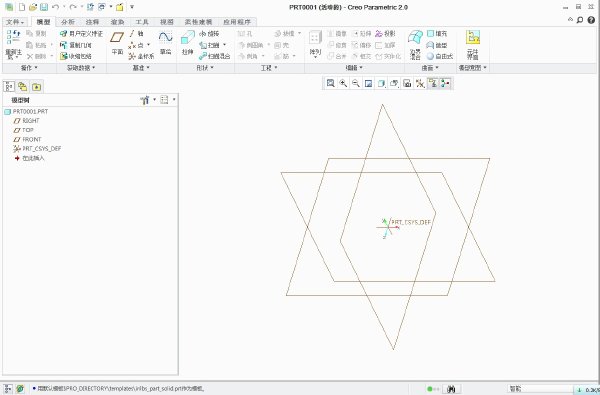Select the Boundary Blend (边界混合) surface tool
This screenshot has width=600, height=395.
[x=415, y=45]
